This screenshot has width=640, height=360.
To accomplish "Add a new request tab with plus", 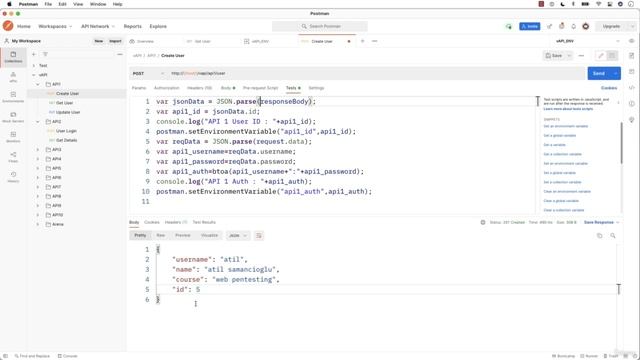I will pyautogui.click(x=362, y=41).
